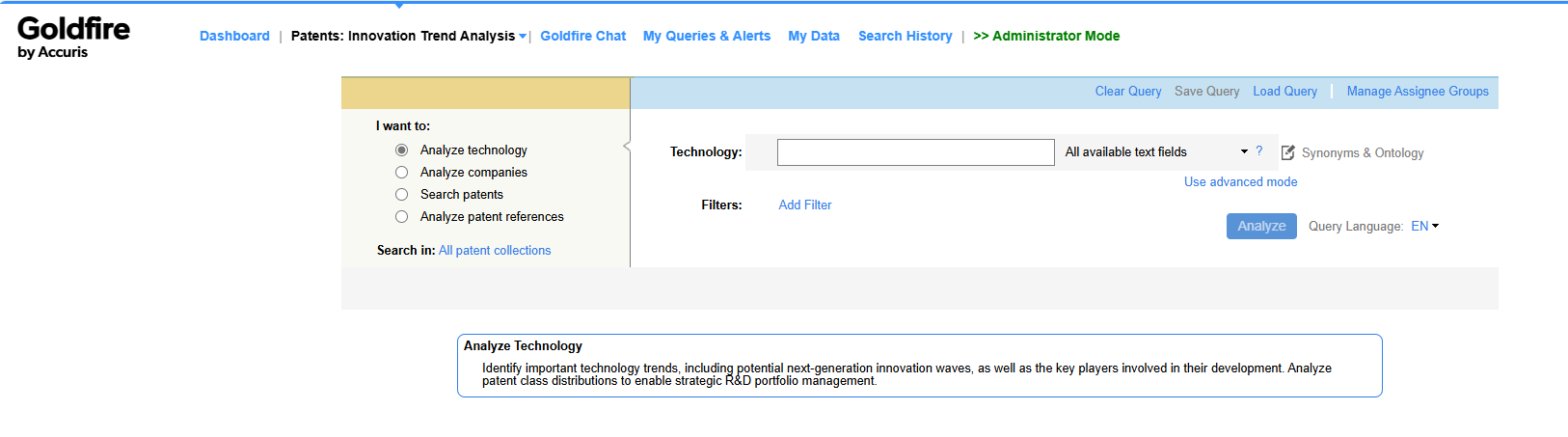Click Use advanced mode link
The height and width of the screenshot is (437, 1568).
(x=1240, y=182)
